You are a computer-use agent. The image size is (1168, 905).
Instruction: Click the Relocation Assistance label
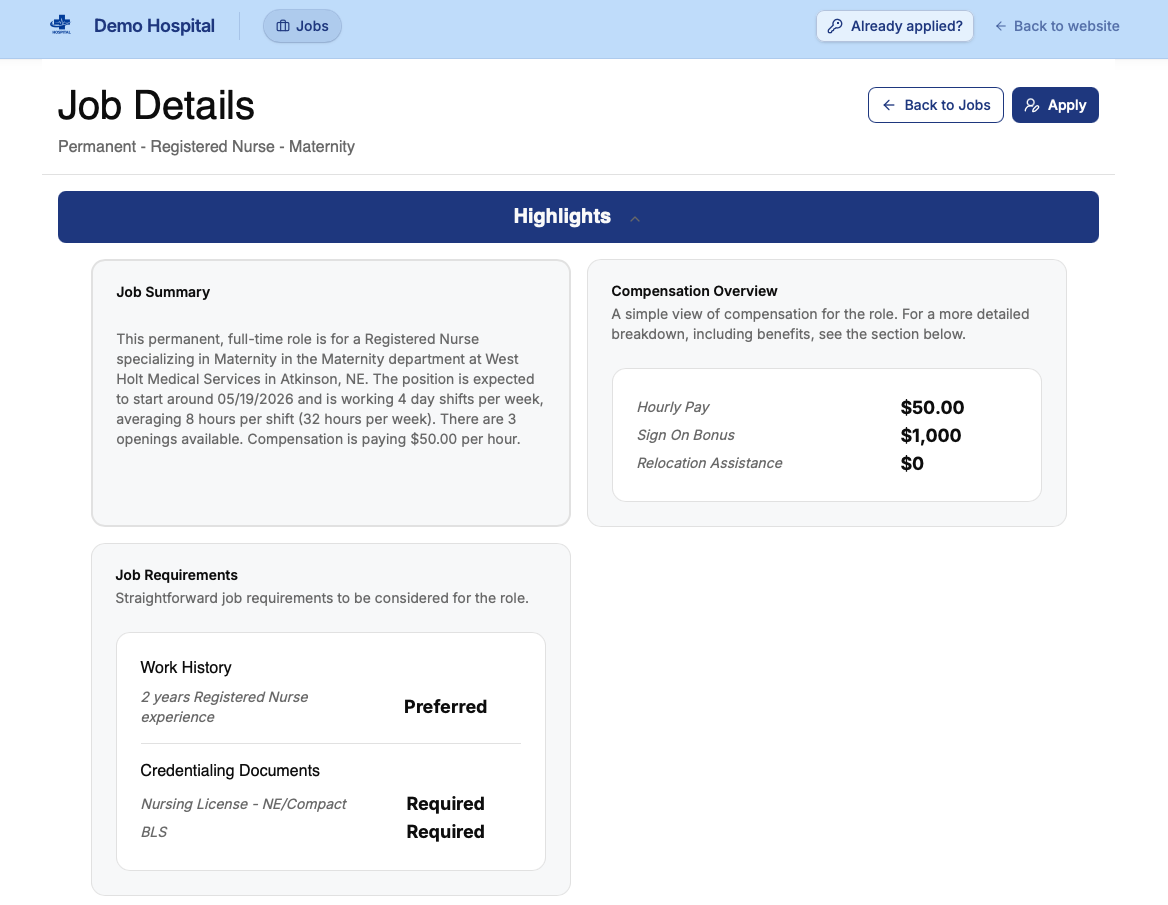coord(709,463)
